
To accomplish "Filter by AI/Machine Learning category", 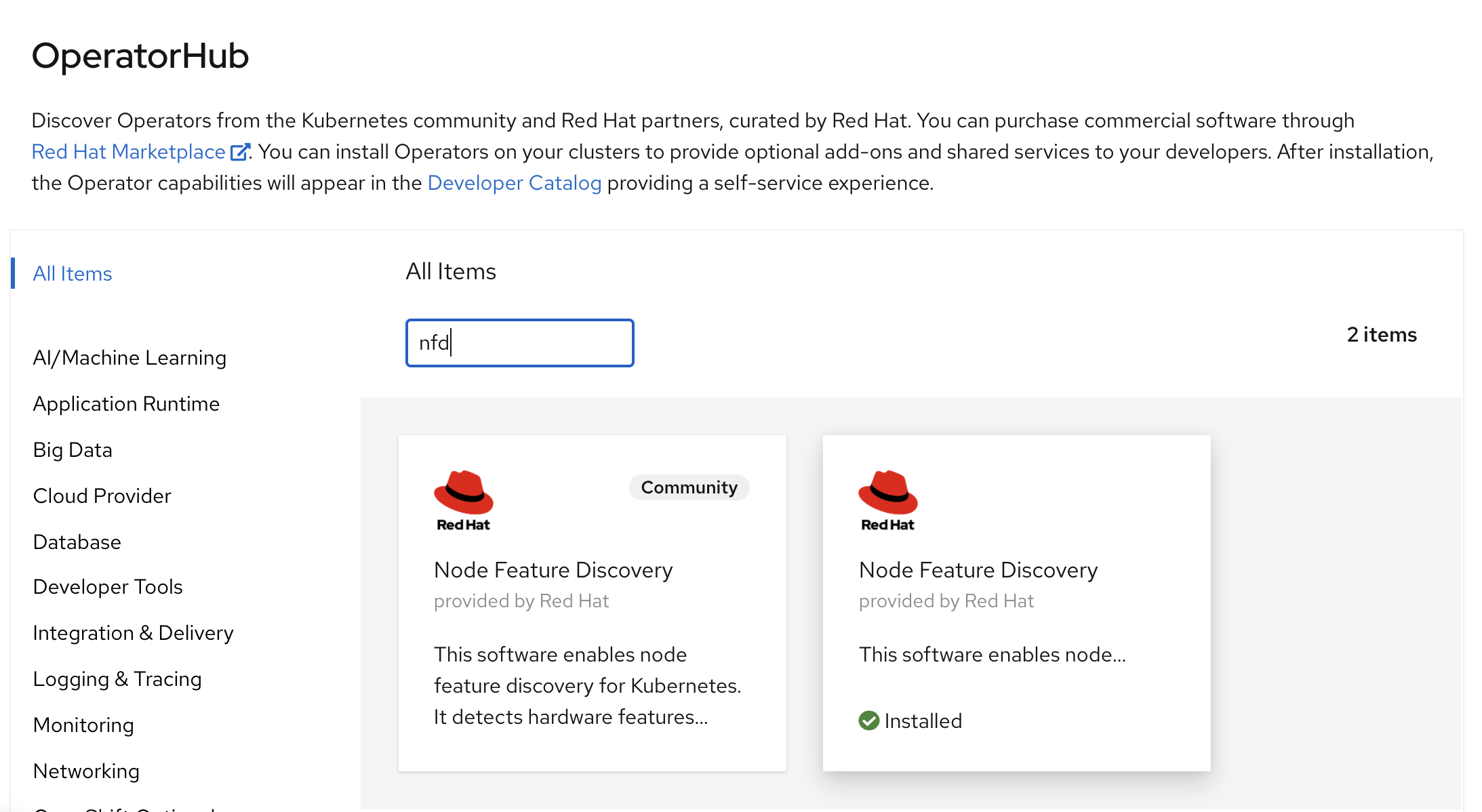I will pos(129,358).
